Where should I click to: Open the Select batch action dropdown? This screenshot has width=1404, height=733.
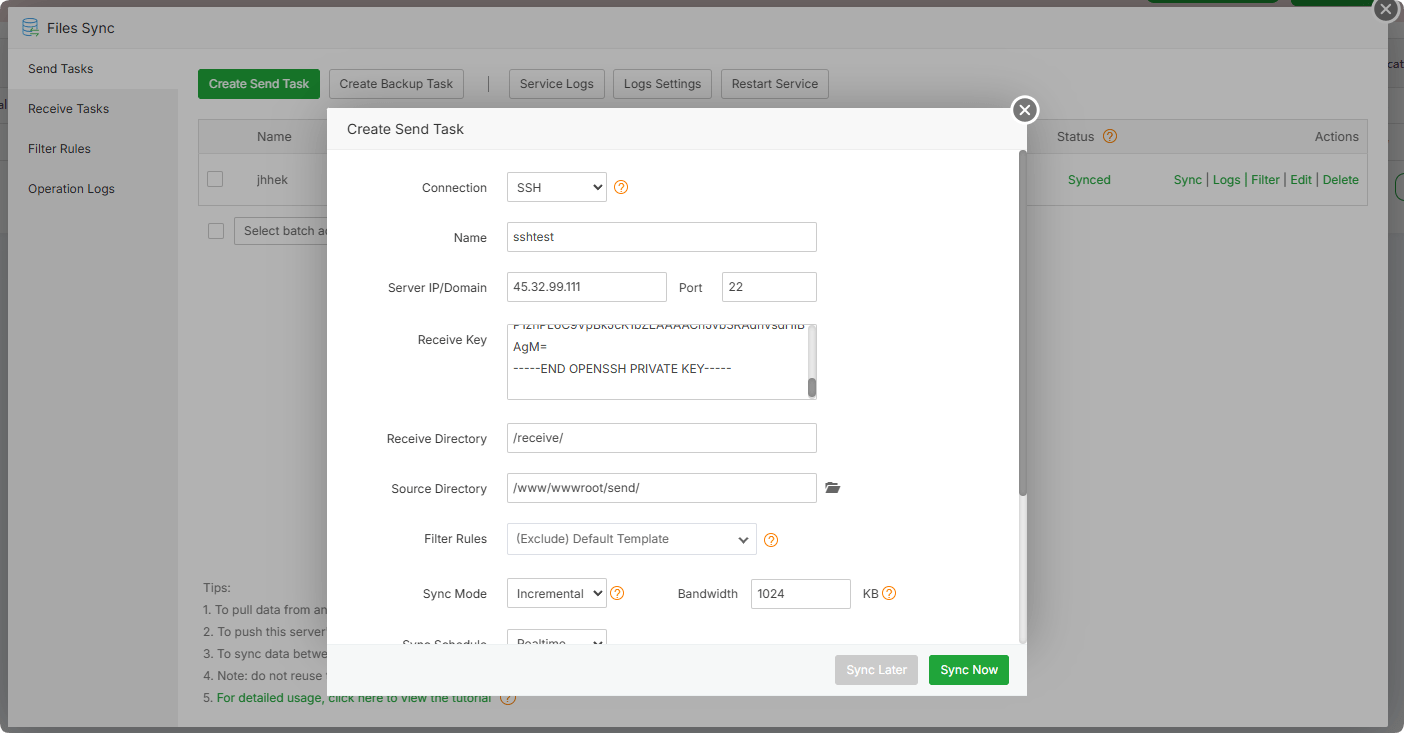coord(281,231)
